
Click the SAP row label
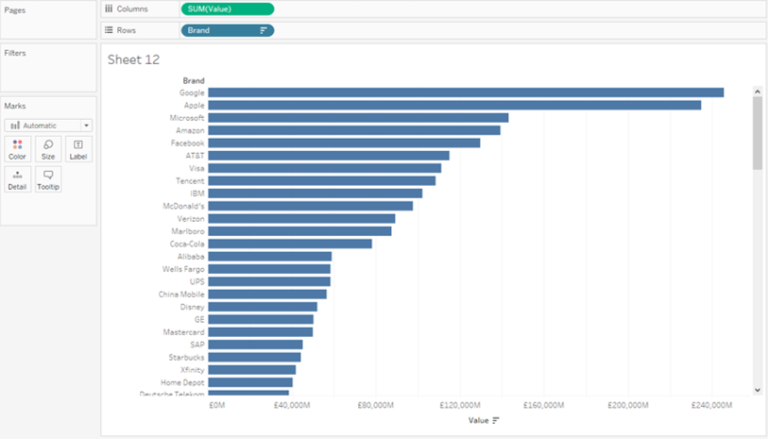coord(197,345)
